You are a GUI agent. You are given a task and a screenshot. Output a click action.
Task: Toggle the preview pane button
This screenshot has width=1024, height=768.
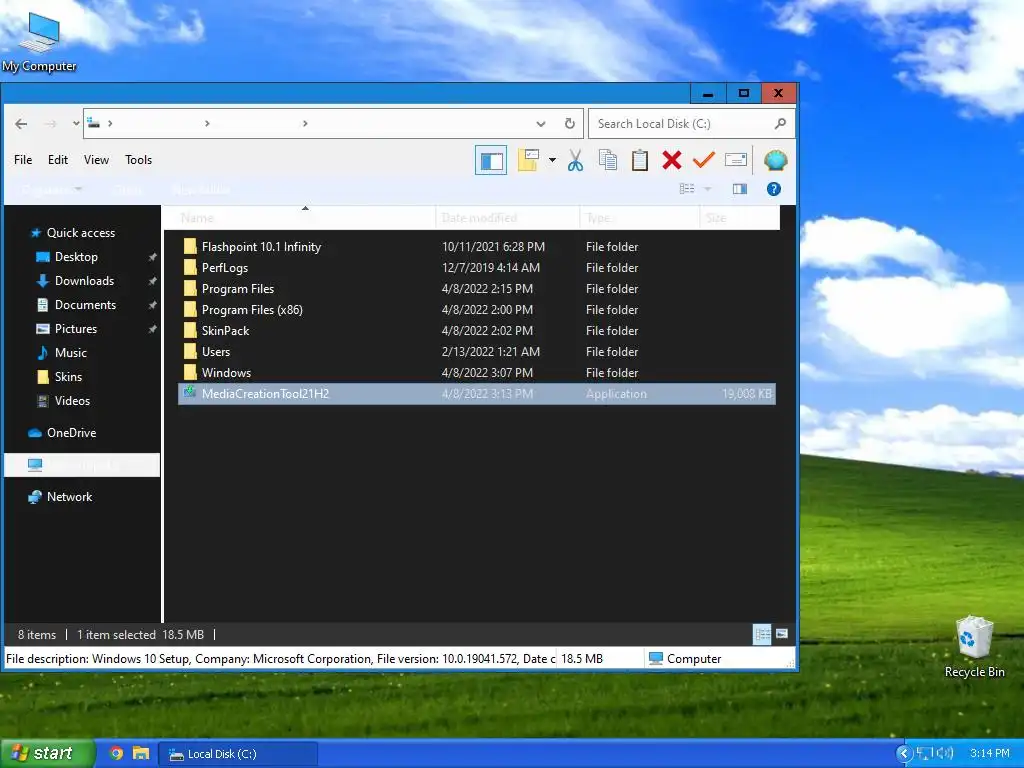[x=739, y=189]
